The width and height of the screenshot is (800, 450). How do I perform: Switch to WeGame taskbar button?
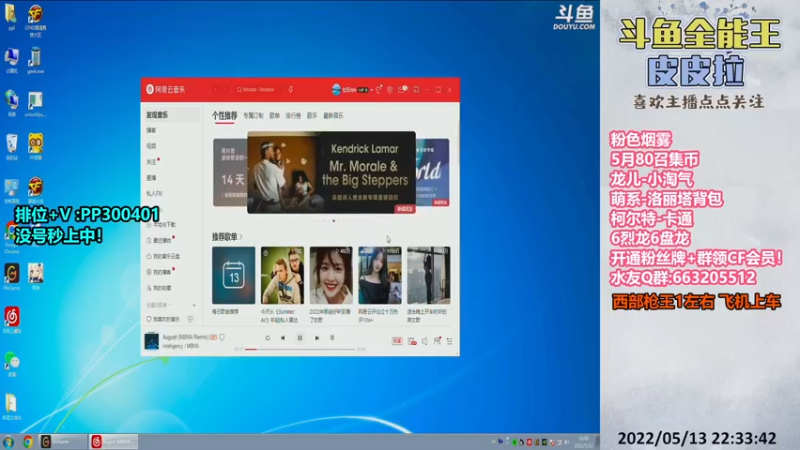coord(64,442)
